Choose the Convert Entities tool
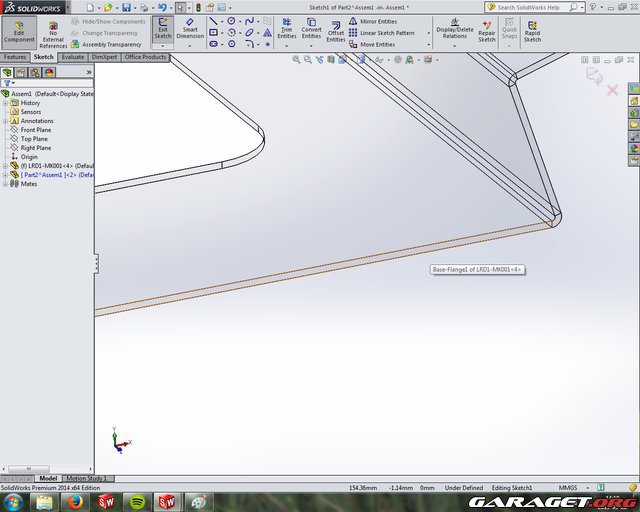640x512 pixels. point(311,31)
